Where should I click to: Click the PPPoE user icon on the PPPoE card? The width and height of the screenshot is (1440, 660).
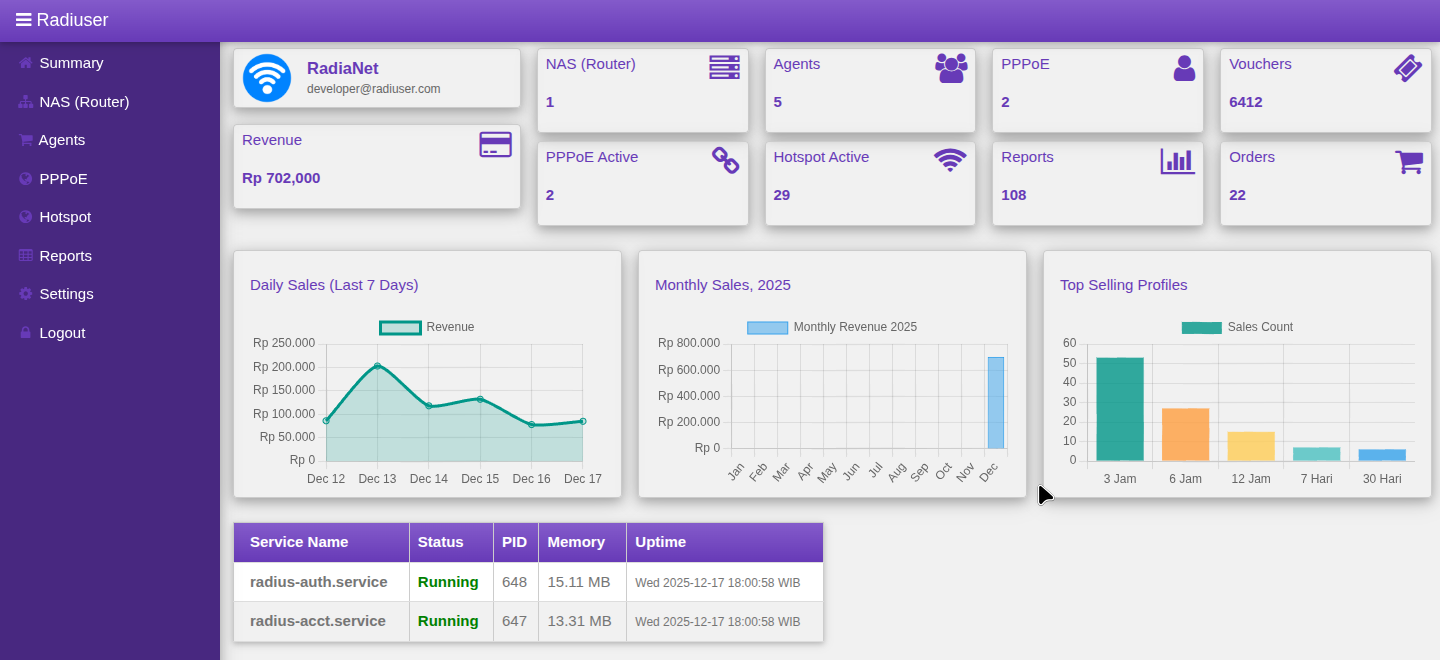click(x=1184, y=68)
